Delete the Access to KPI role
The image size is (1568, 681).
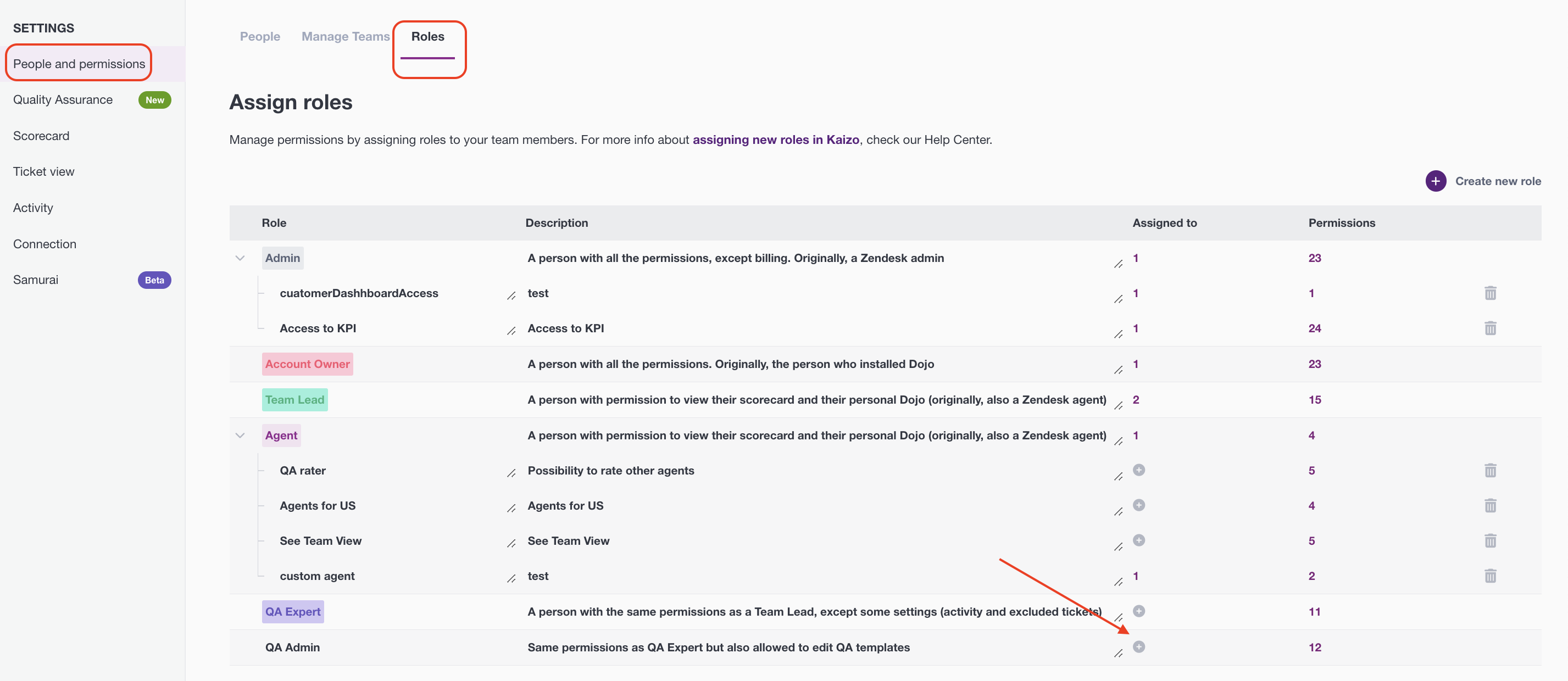click(x=1489, y=328)
